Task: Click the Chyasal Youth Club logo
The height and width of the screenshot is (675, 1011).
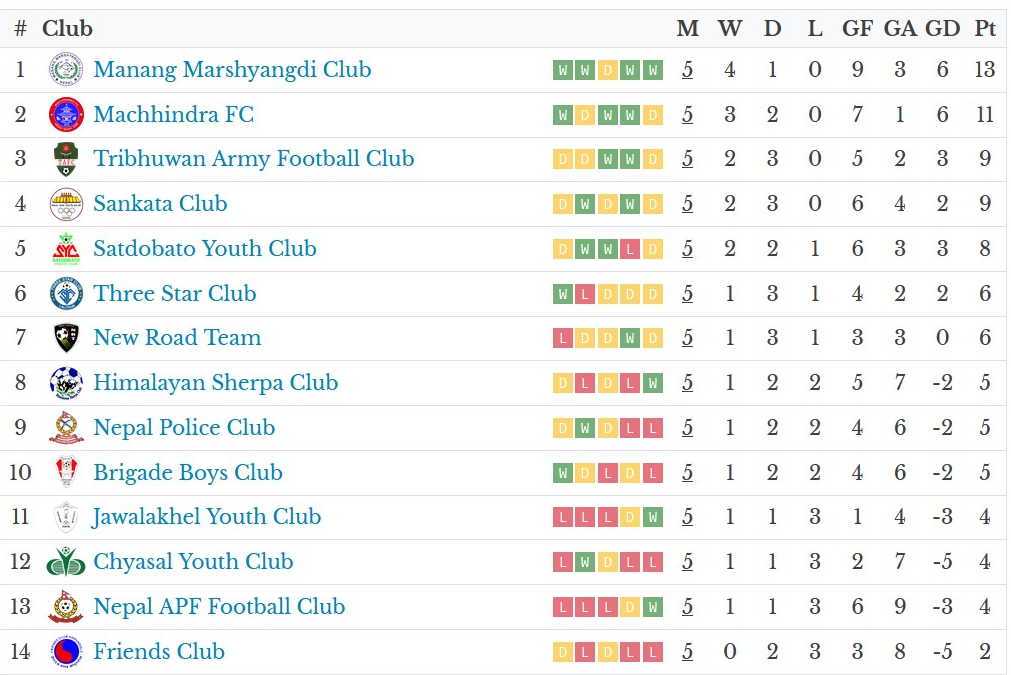Action: [66, 562]
